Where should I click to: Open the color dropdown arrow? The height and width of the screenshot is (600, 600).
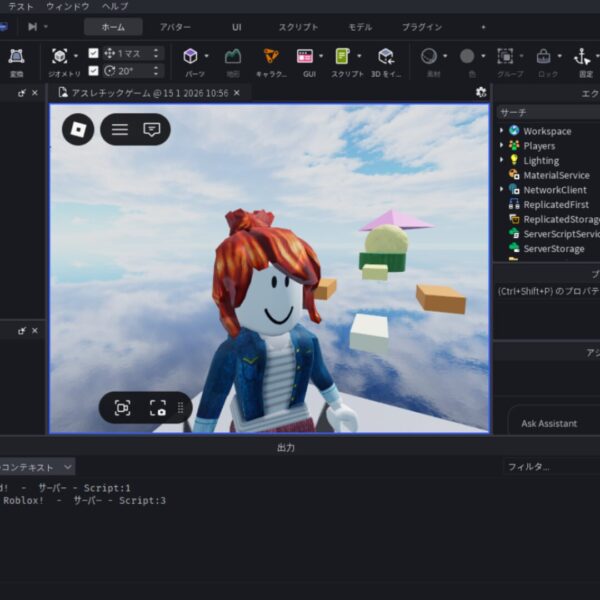point(483,56)
